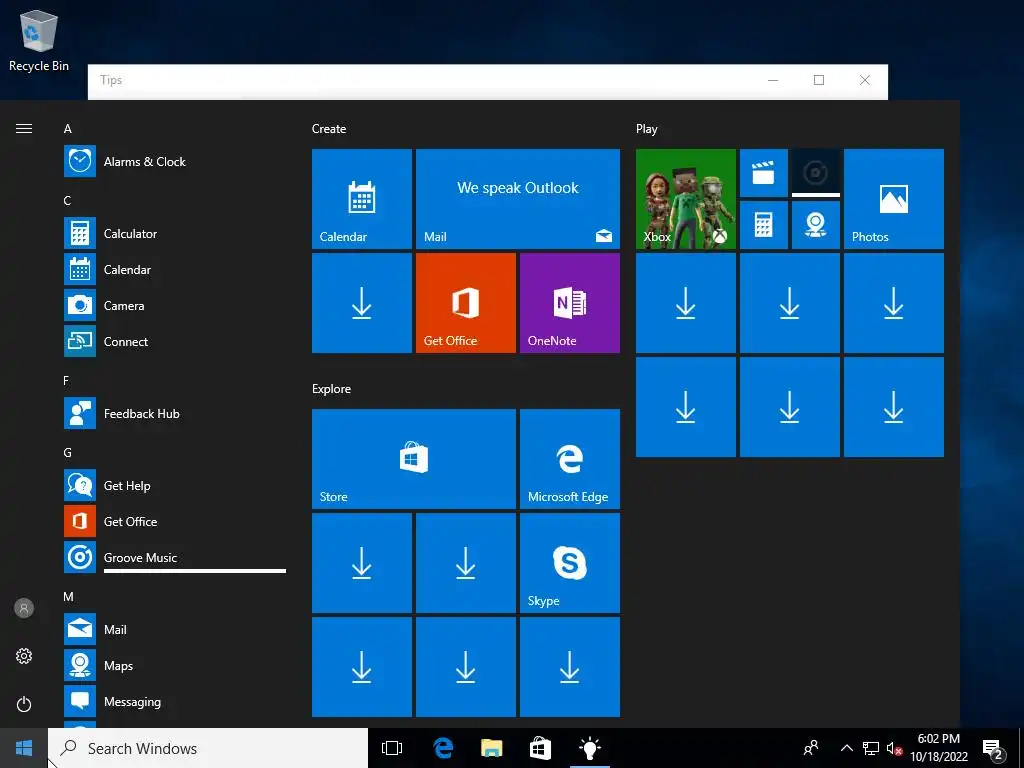Image resolution: width=1024 pixels, height=768 pixels.
Task: Click the Power button in Start sidebar
Action: click(x=24, y=704)
